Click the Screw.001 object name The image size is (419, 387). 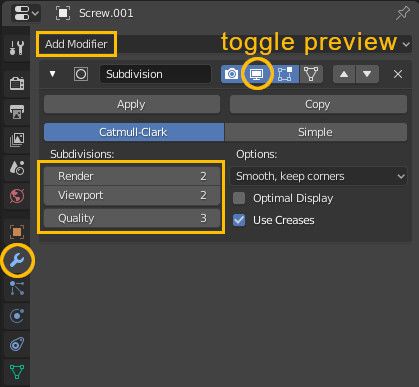coord(106,13)
